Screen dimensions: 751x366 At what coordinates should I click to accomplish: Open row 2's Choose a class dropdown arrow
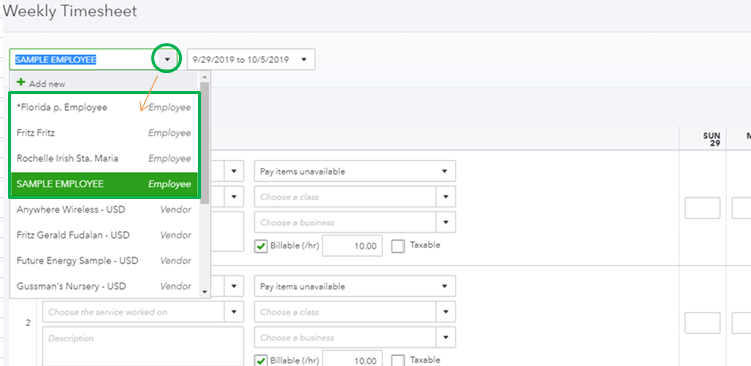click(x=445, y=312)
